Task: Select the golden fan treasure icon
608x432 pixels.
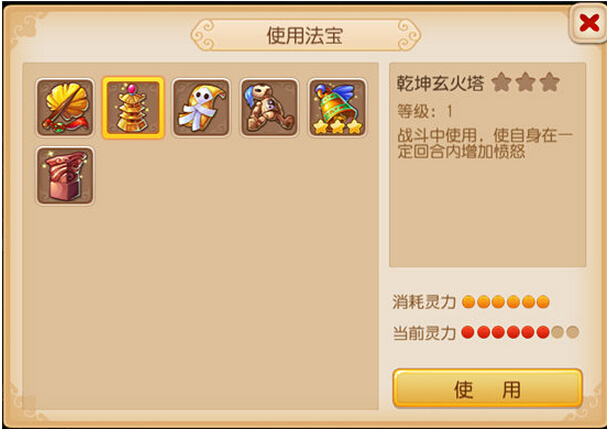Action: (65, 108)
